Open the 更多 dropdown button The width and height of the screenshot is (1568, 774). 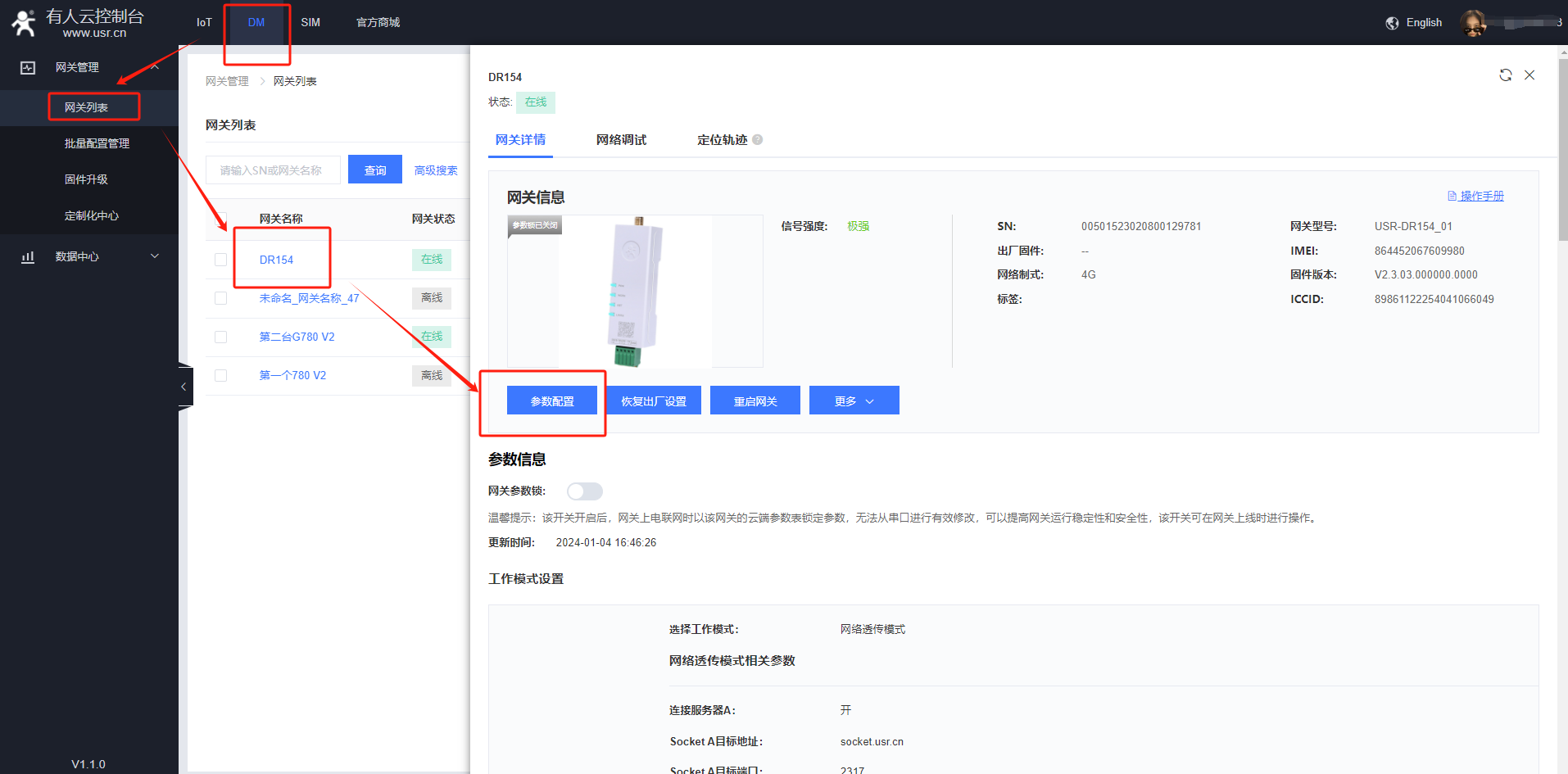(854, 401)
